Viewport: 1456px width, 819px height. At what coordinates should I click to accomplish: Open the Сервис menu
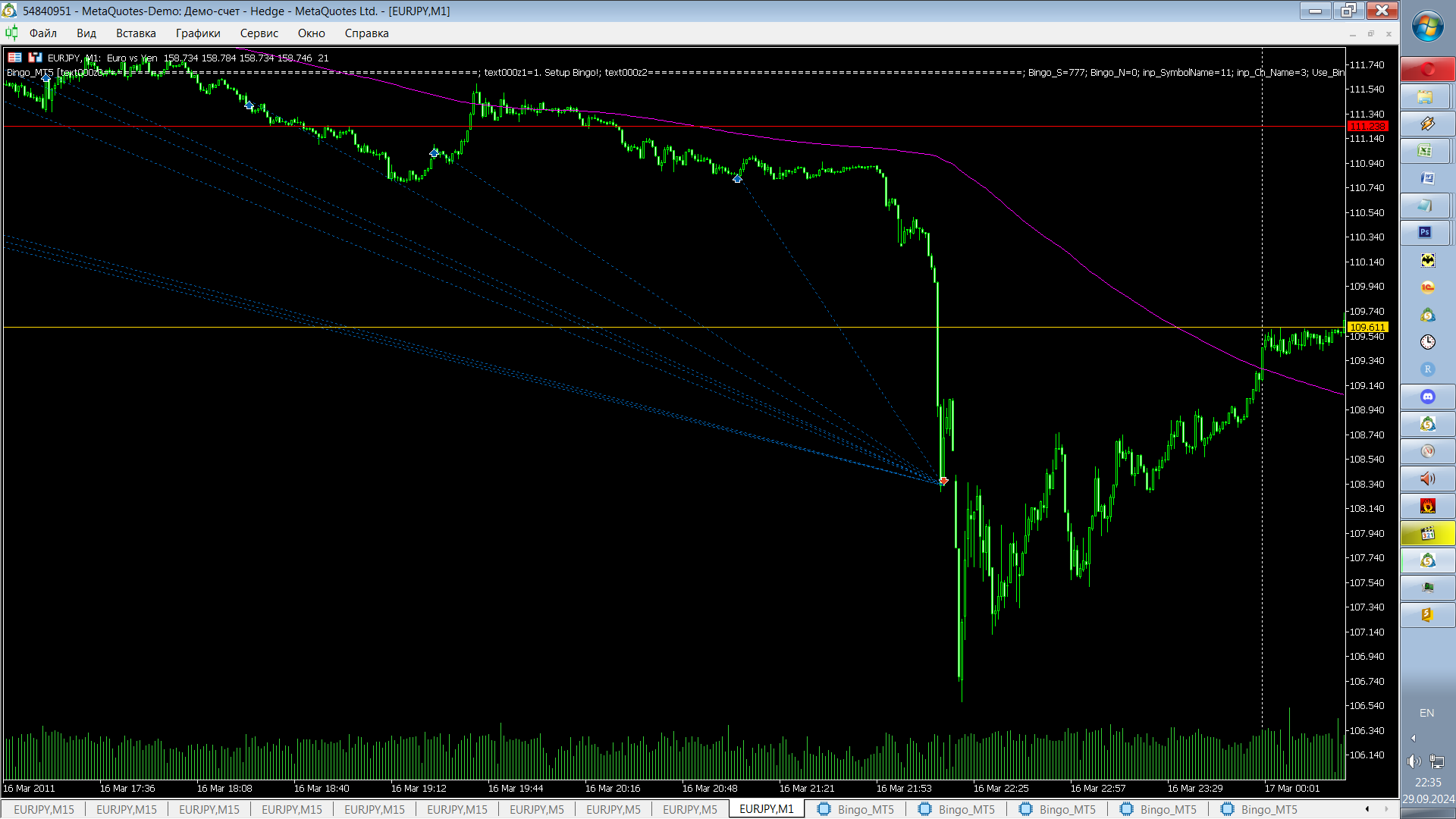[x=259, y=33]
